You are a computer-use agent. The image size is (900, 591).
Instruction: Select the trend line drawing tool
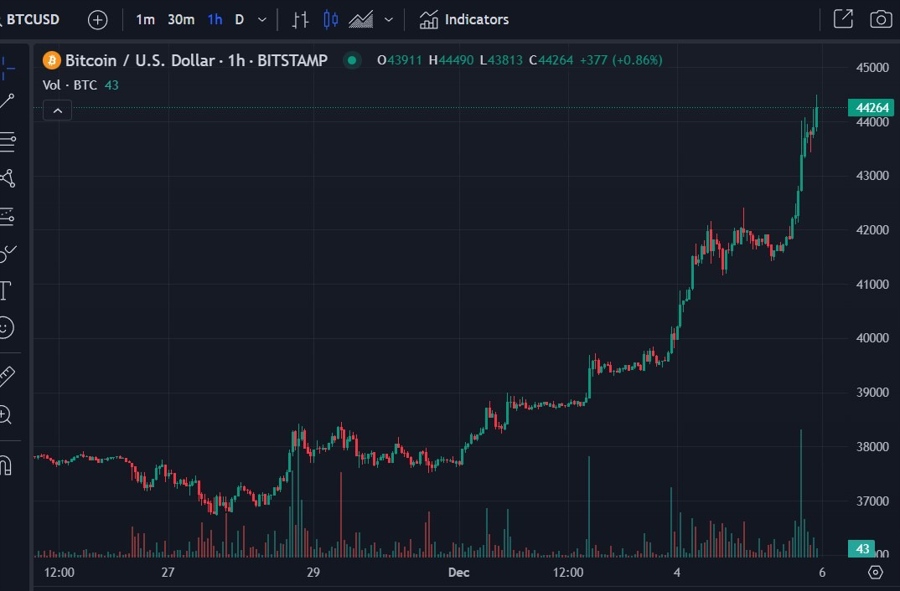tap(7, 102)
